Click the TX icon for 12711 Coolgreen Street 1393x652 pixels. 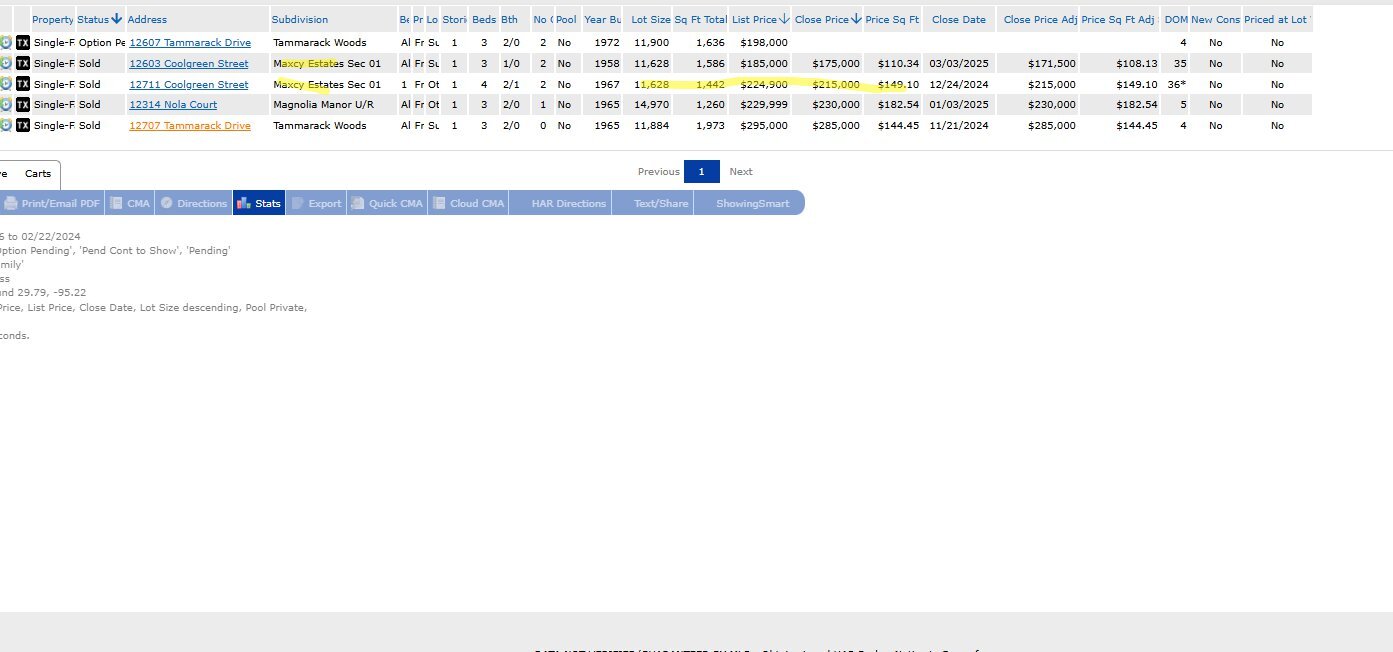pos(23,85)
